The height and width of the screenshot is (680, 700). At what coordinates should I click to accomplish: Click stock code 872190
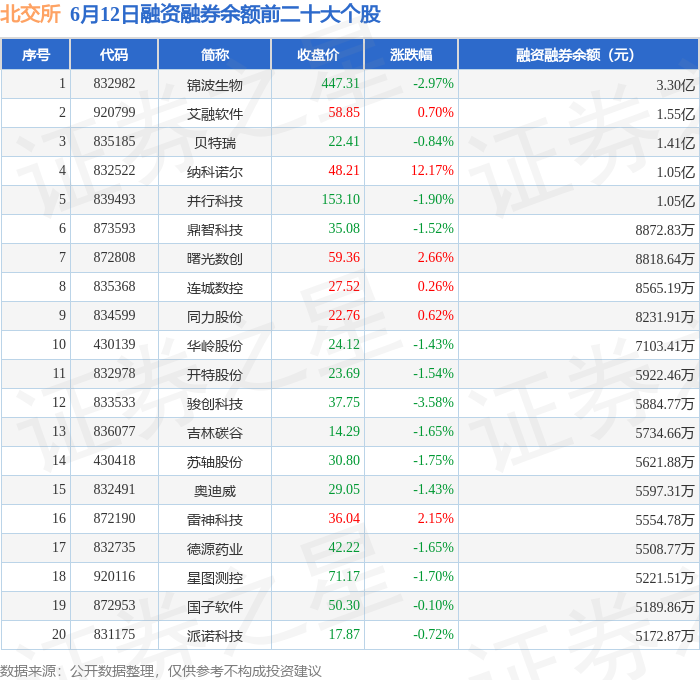(114, 519)
